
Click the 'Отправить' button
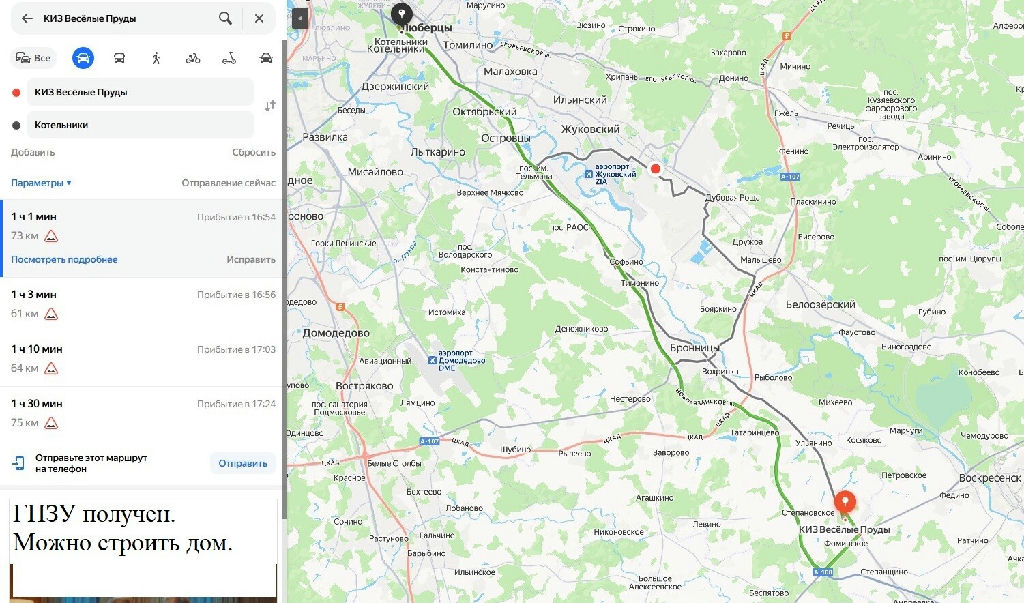(243, 463)
